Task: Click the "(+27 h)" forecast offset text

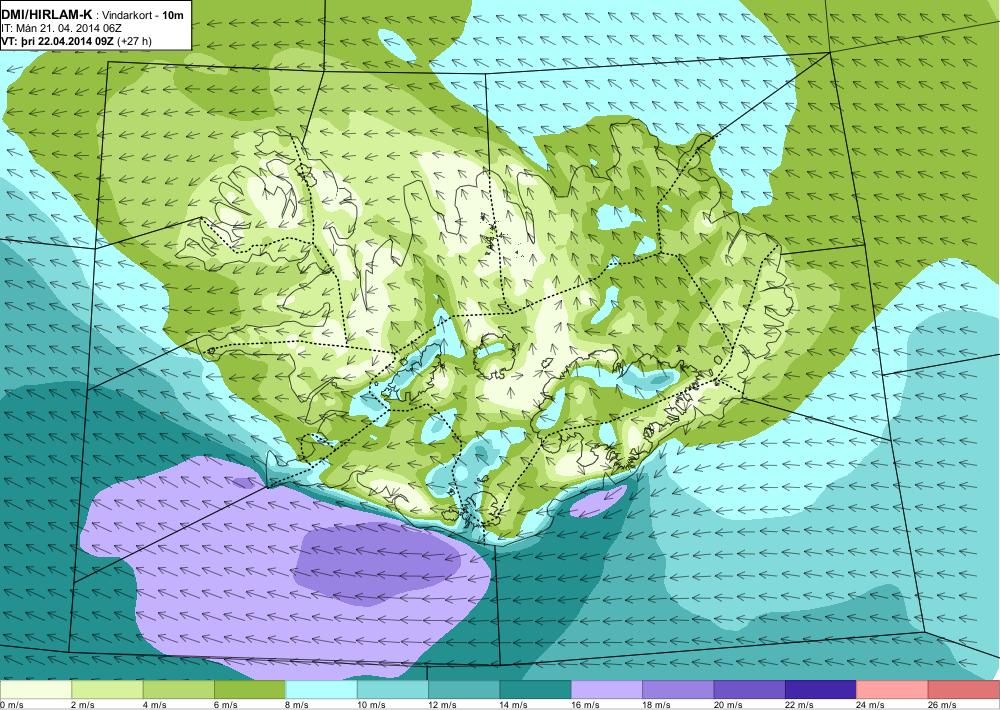Action: [134, 41]
